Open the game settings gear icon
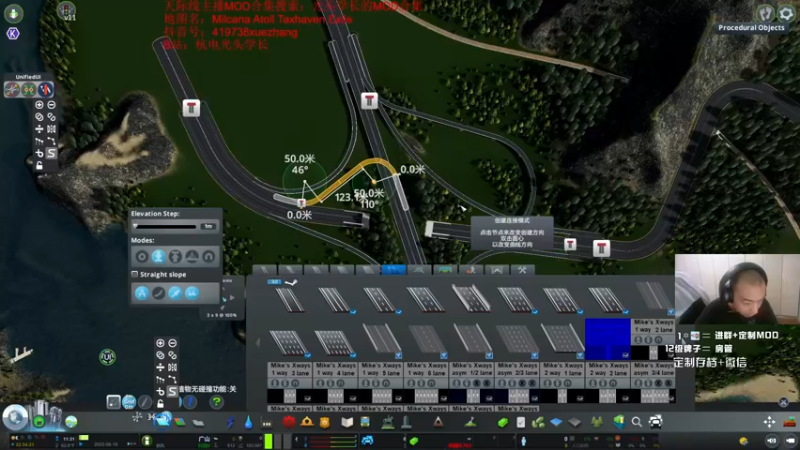This screenshot has height=450, width=800. [x=786, y=13]
